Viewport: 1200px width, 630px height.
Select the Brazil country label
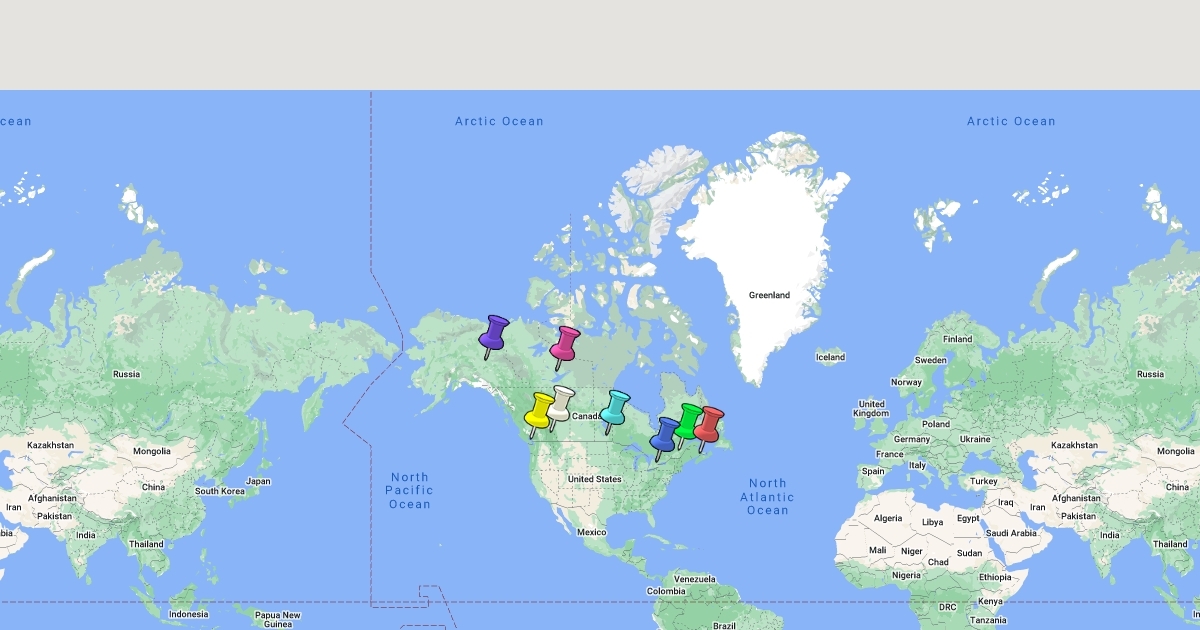point(724,625)
